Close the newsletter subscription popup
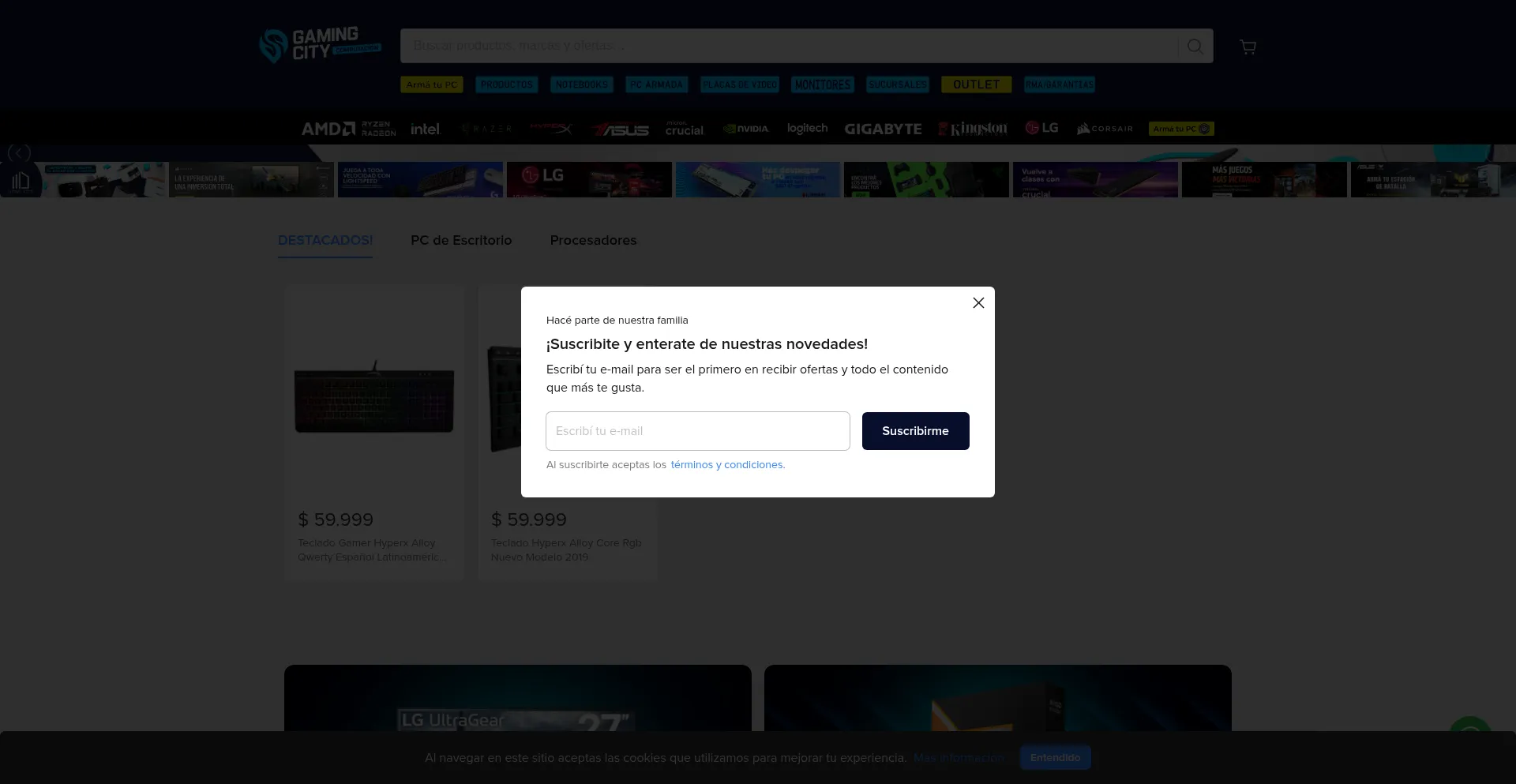 click(x=978, y=303)
